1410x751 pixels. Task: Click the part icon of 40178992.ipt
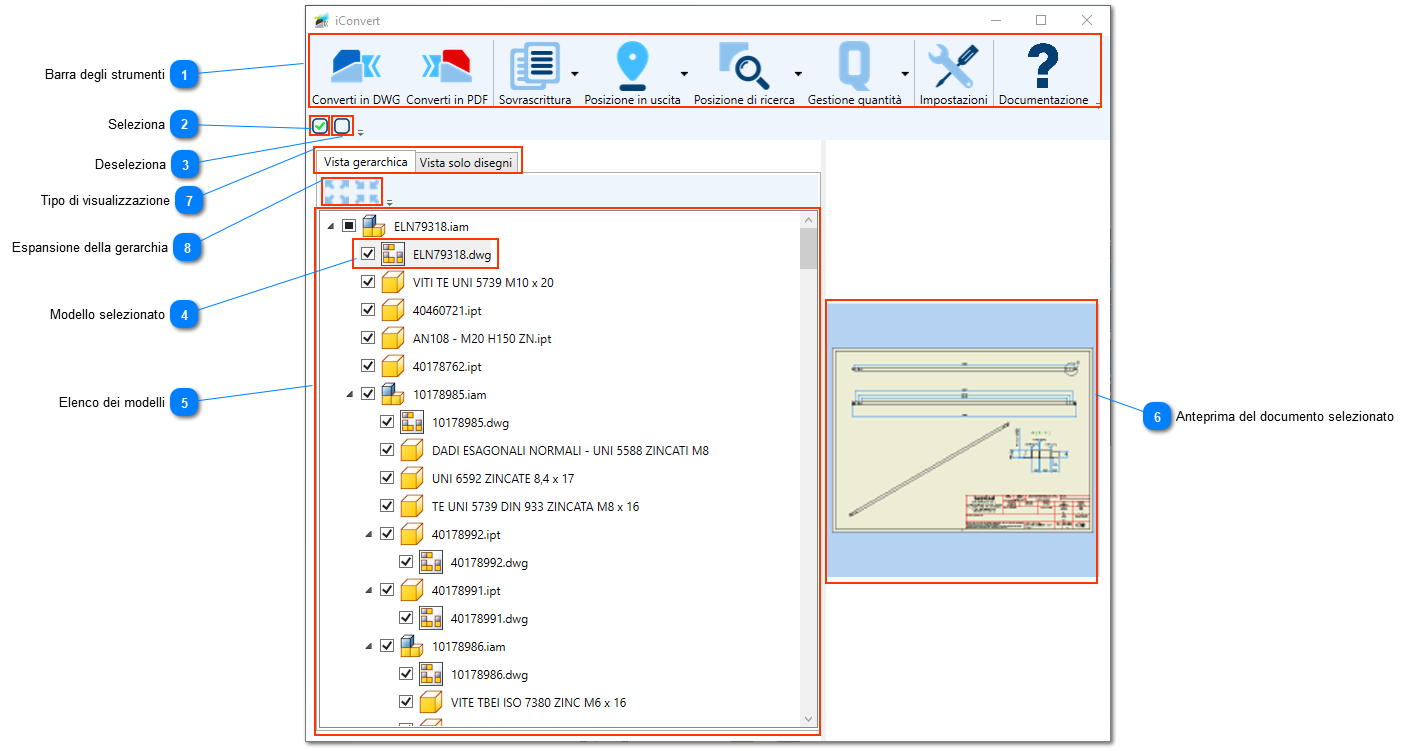point(412,534)
